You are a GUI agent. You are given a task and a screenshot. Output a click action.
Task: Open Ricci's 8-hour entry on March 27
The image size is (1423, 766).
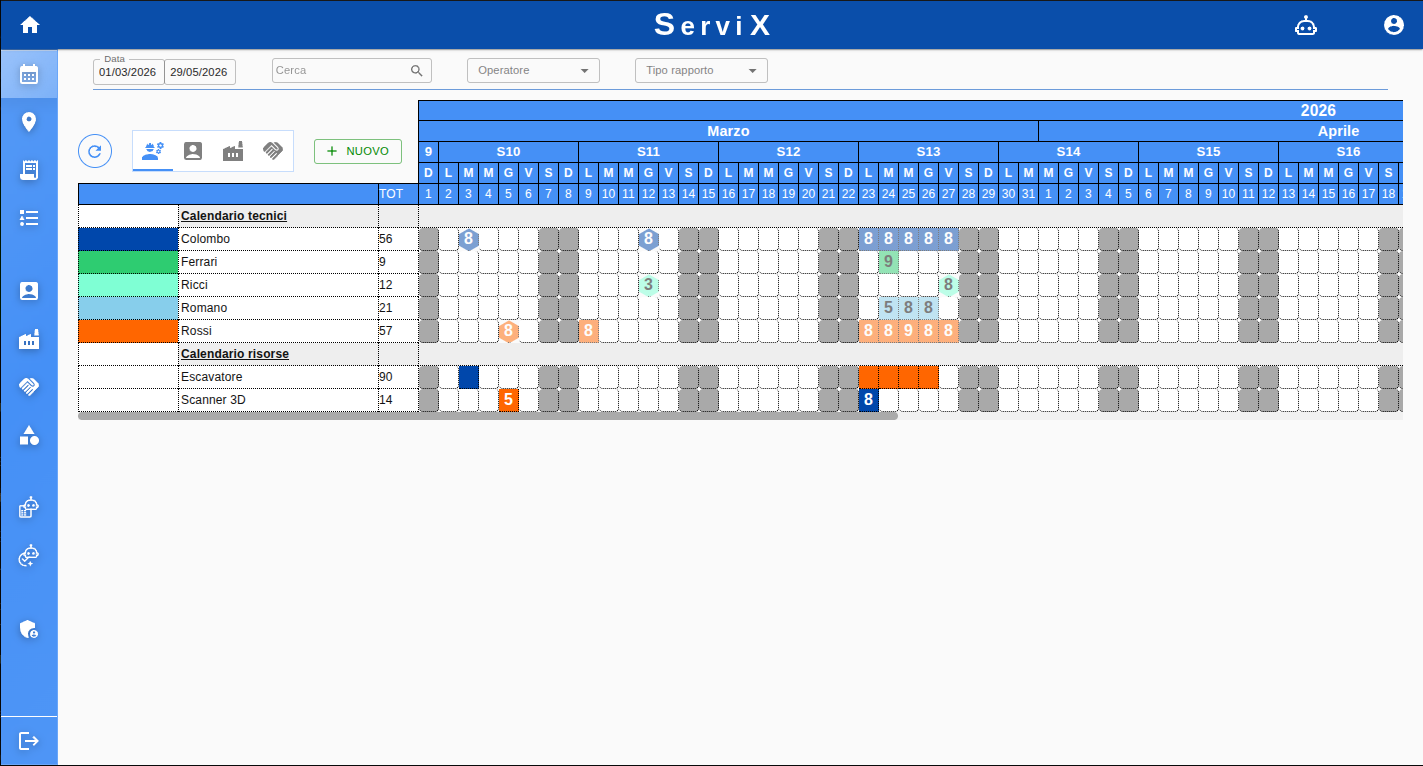pyautogui.click(x=948, y=285)
